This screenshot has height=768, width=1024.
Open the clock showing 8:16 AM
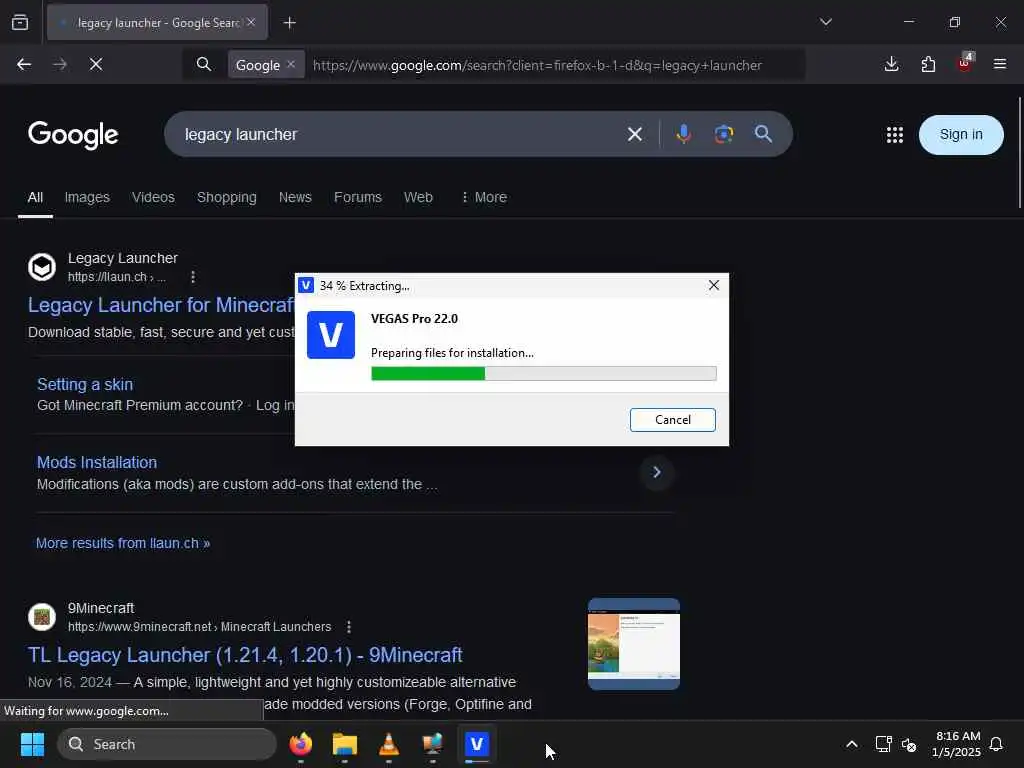[957, 744]
